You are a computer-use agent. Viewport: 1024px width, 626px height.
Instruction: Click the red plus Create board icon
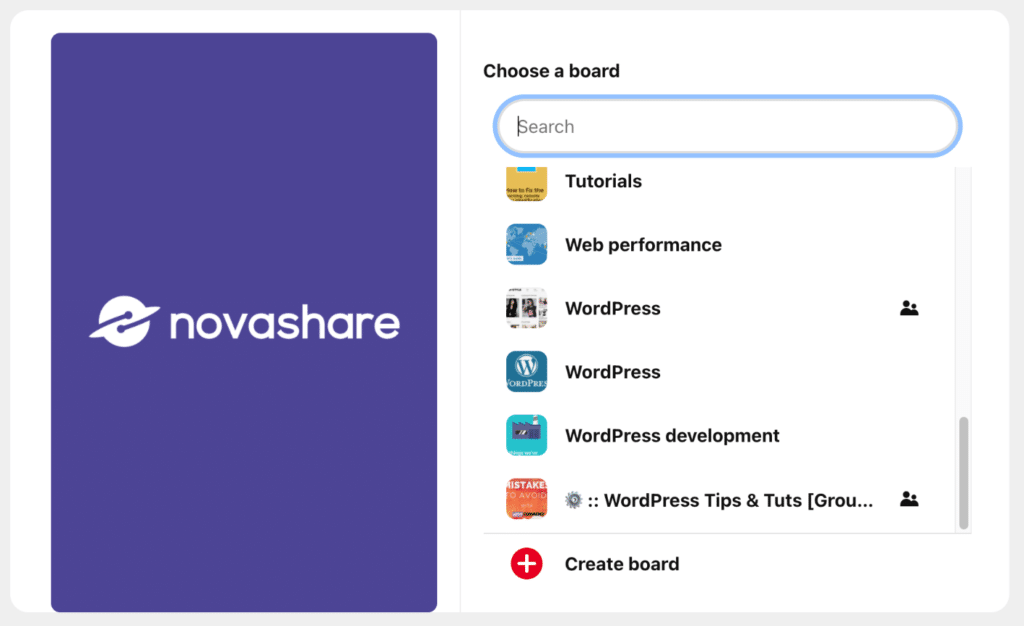(x=526, y=563)
